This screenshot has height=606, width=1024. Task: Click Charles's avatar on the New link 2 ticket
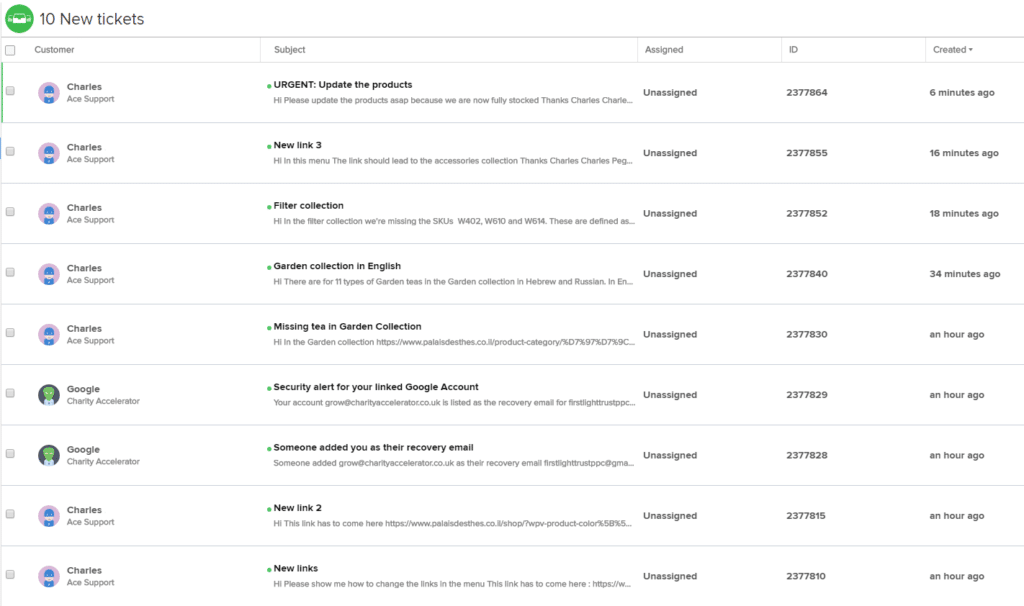[48, 516]
